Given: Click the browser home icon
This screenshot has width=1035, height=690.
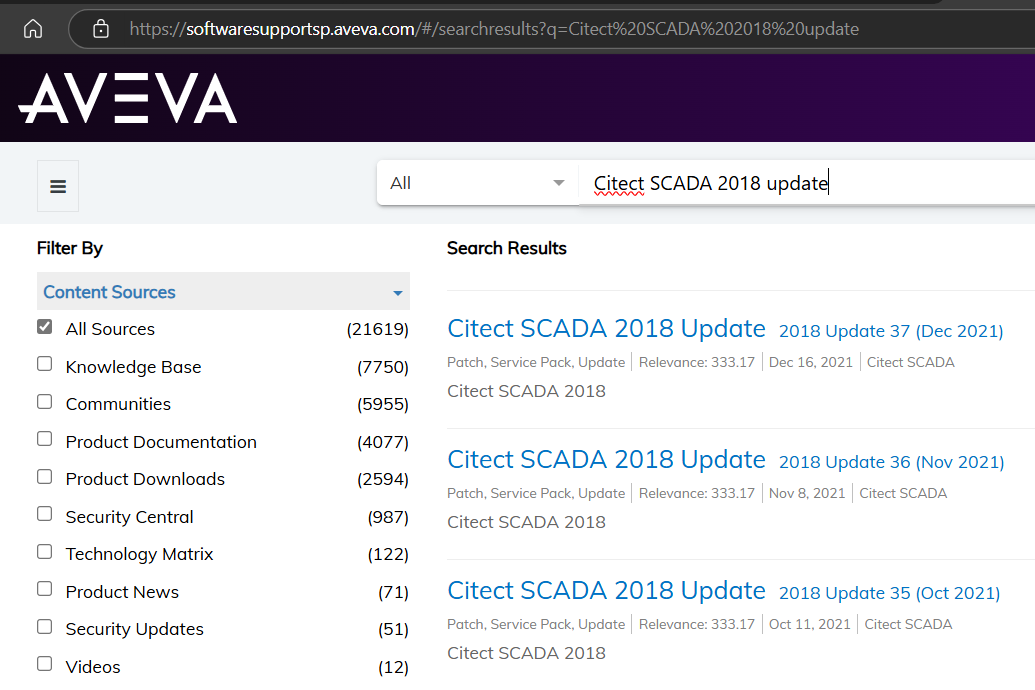Looking at the screenshot, I should click(32, 29).
